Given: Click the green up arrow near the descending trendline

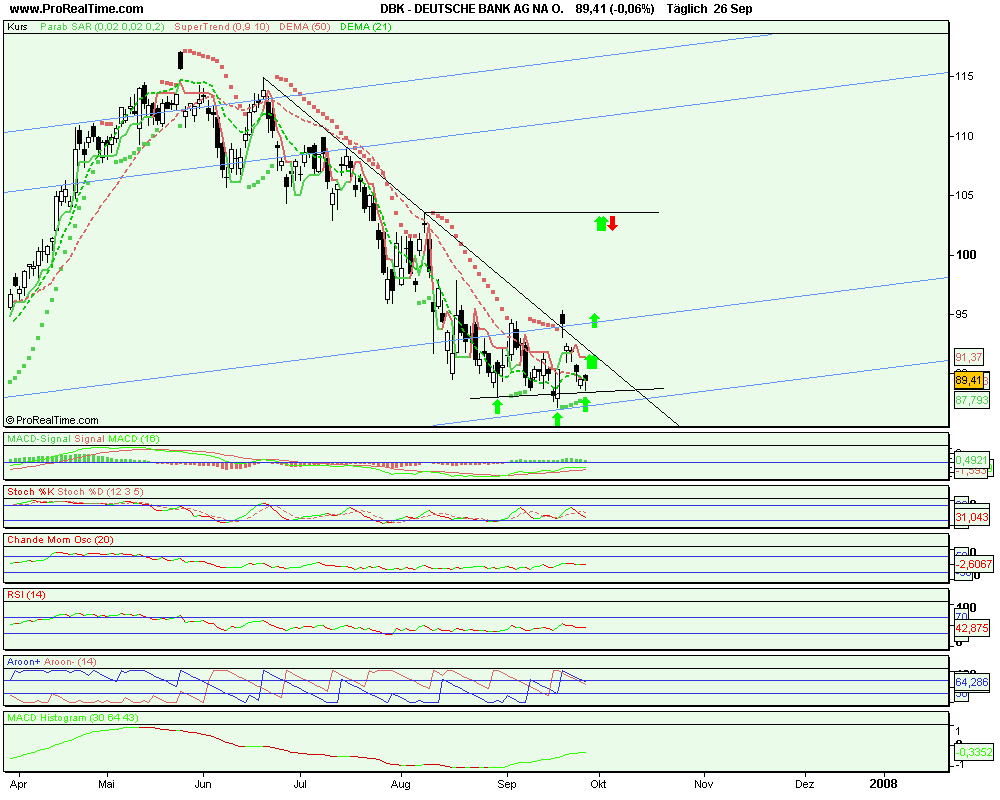Looking at the screenshot, I should pos(594,321).
